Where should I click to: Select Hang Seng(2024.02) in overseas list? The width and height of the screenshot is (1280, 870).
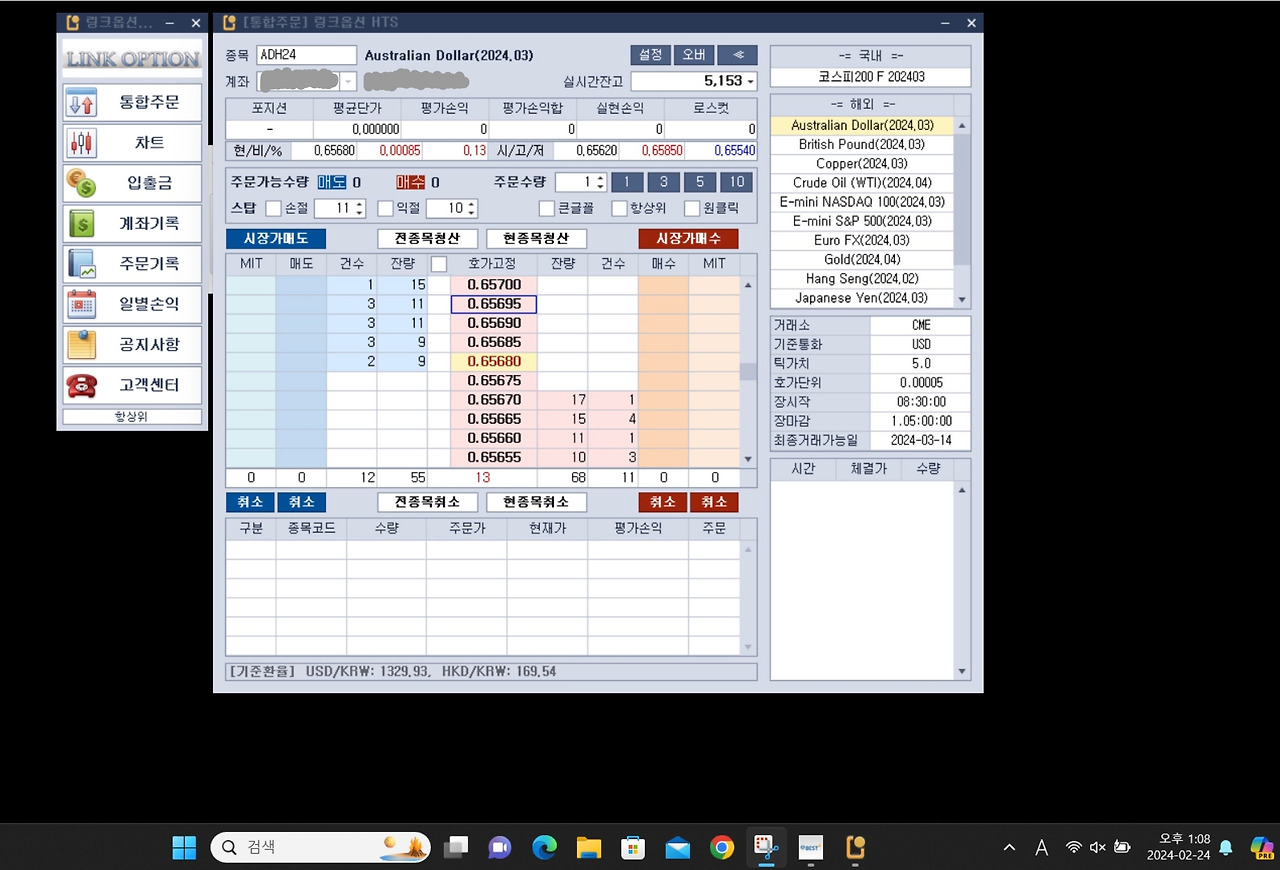862,279
